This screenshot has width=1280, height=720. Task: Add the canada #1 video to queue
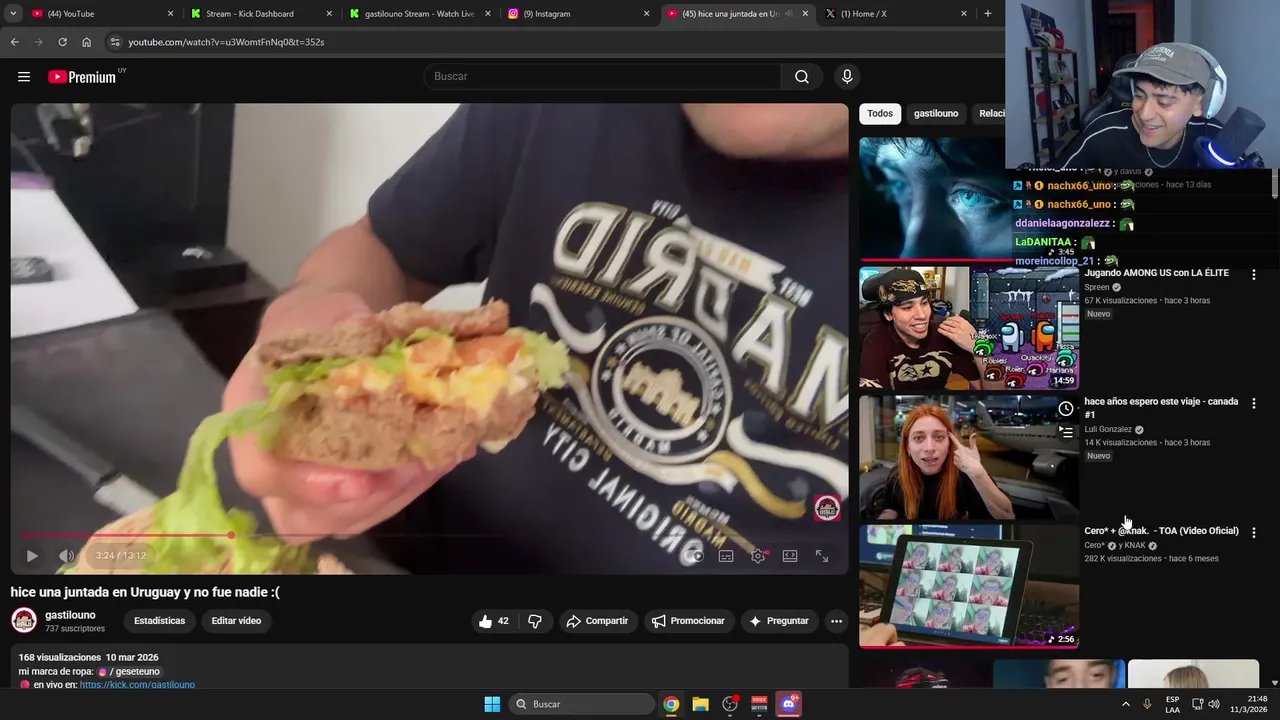pos(1066,432)
